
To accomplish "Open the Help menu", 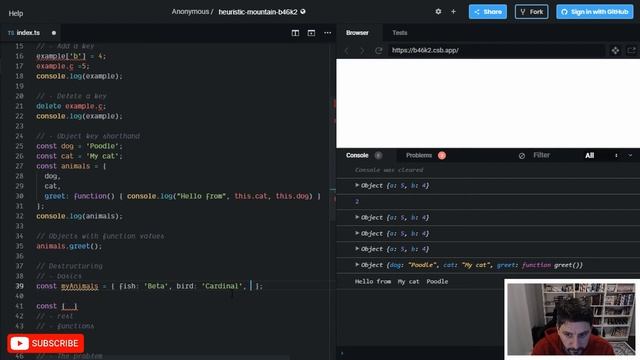I will [x=16, y=13].
